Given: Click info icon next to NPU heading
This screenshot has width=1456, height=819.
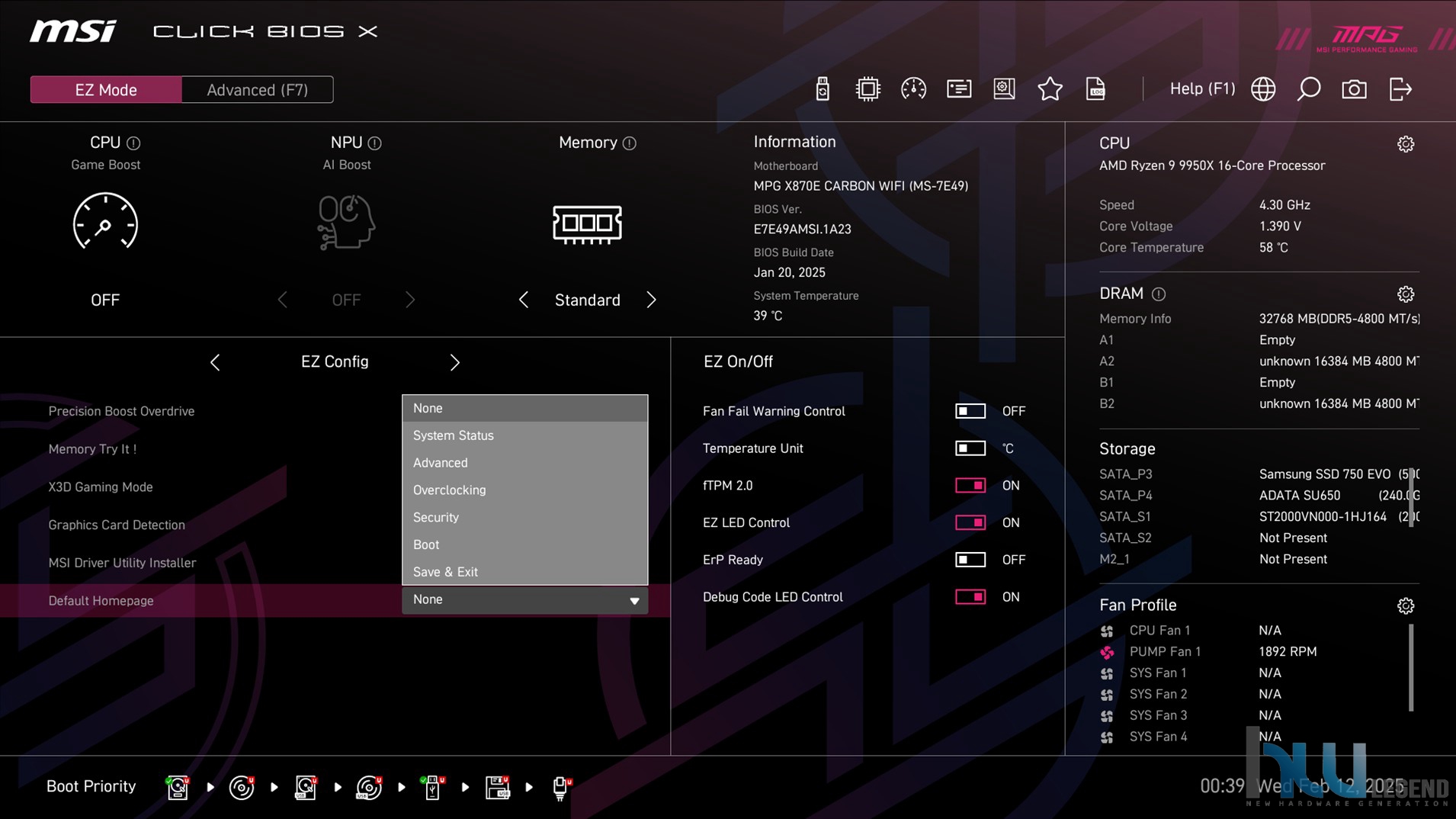Looking at the screenshot, I should (x=374, y=143).
